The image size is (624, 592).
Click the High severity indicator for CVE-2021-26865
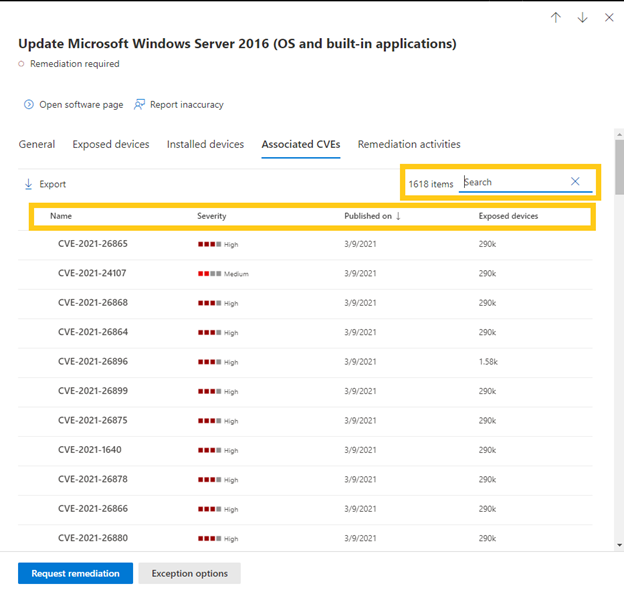coord(218,244)
